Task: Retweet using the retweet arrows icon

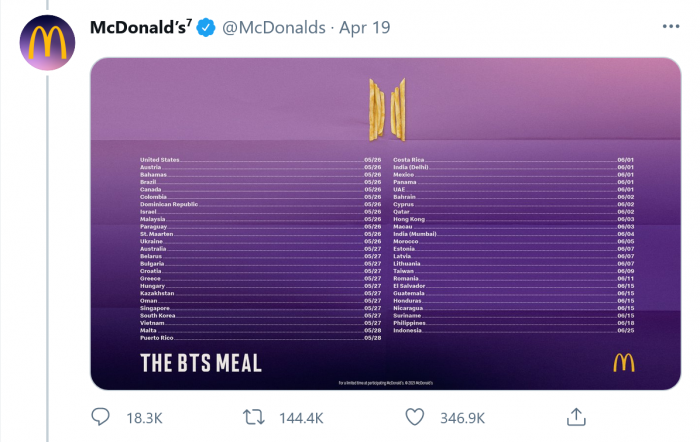Action: pyautogui.click(x=253, y=415)
